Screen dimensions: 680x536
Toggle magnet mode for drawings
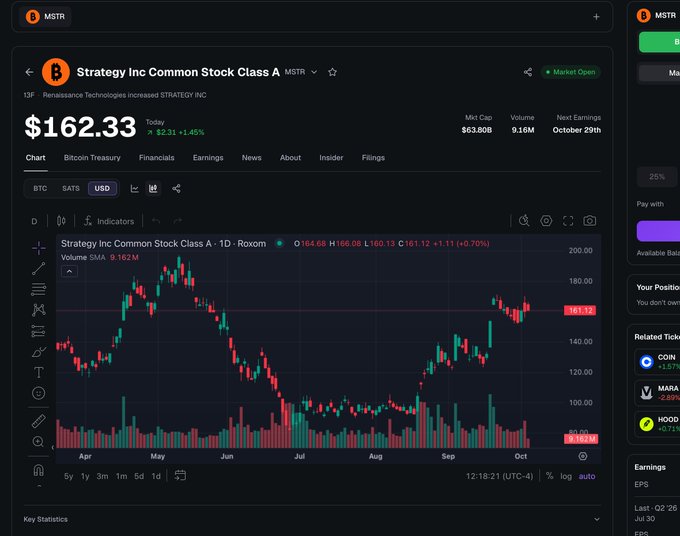pyautogui.click(x=39, y=470)
